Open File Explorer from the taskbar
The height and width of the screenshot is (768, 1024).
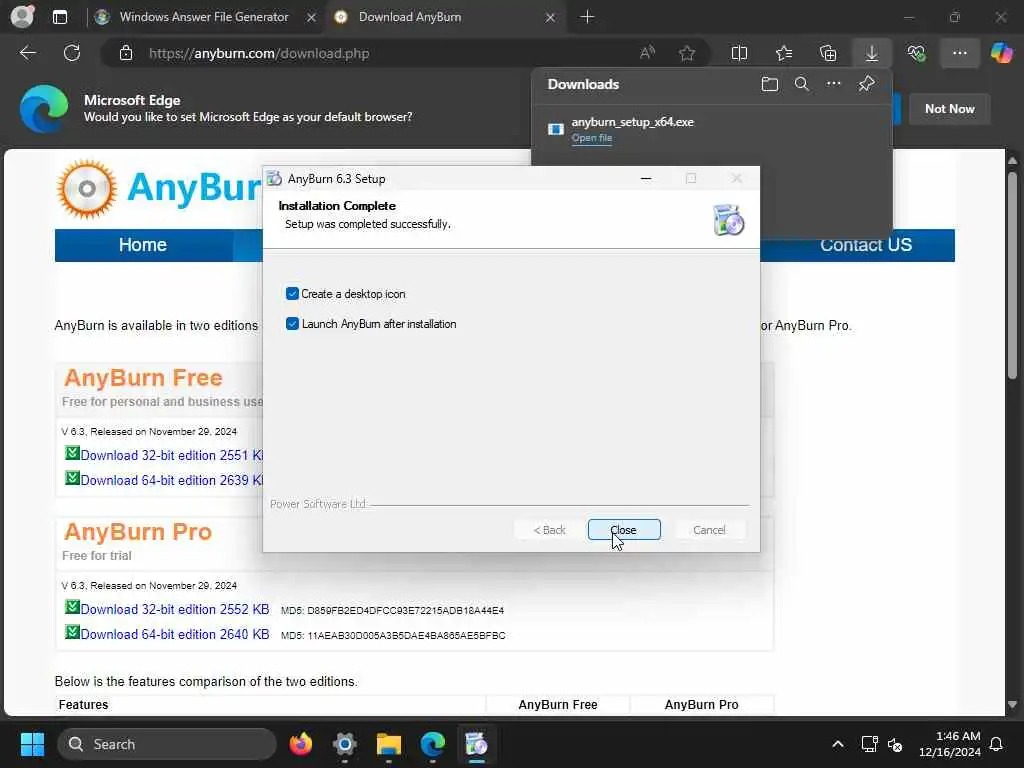click(389, 744)
